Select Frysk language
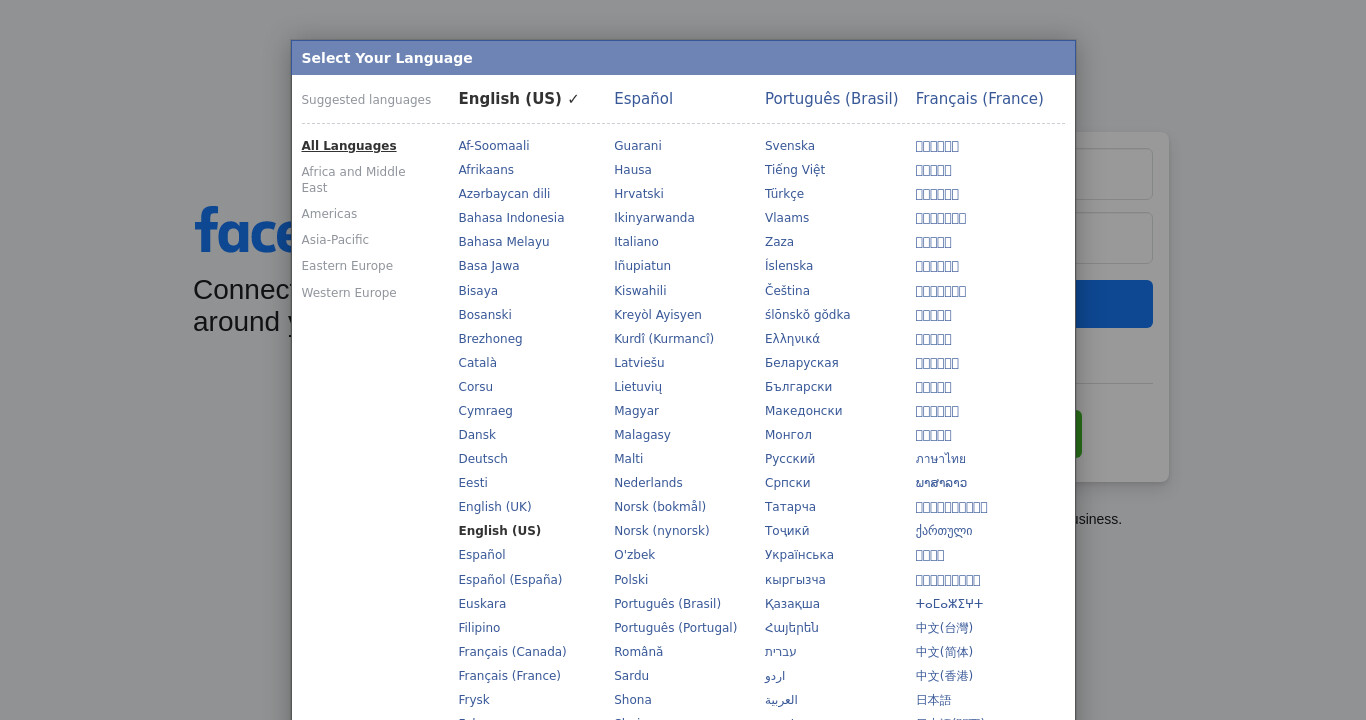Screen dimensions: 1366x720 click(x=474, y=700)
